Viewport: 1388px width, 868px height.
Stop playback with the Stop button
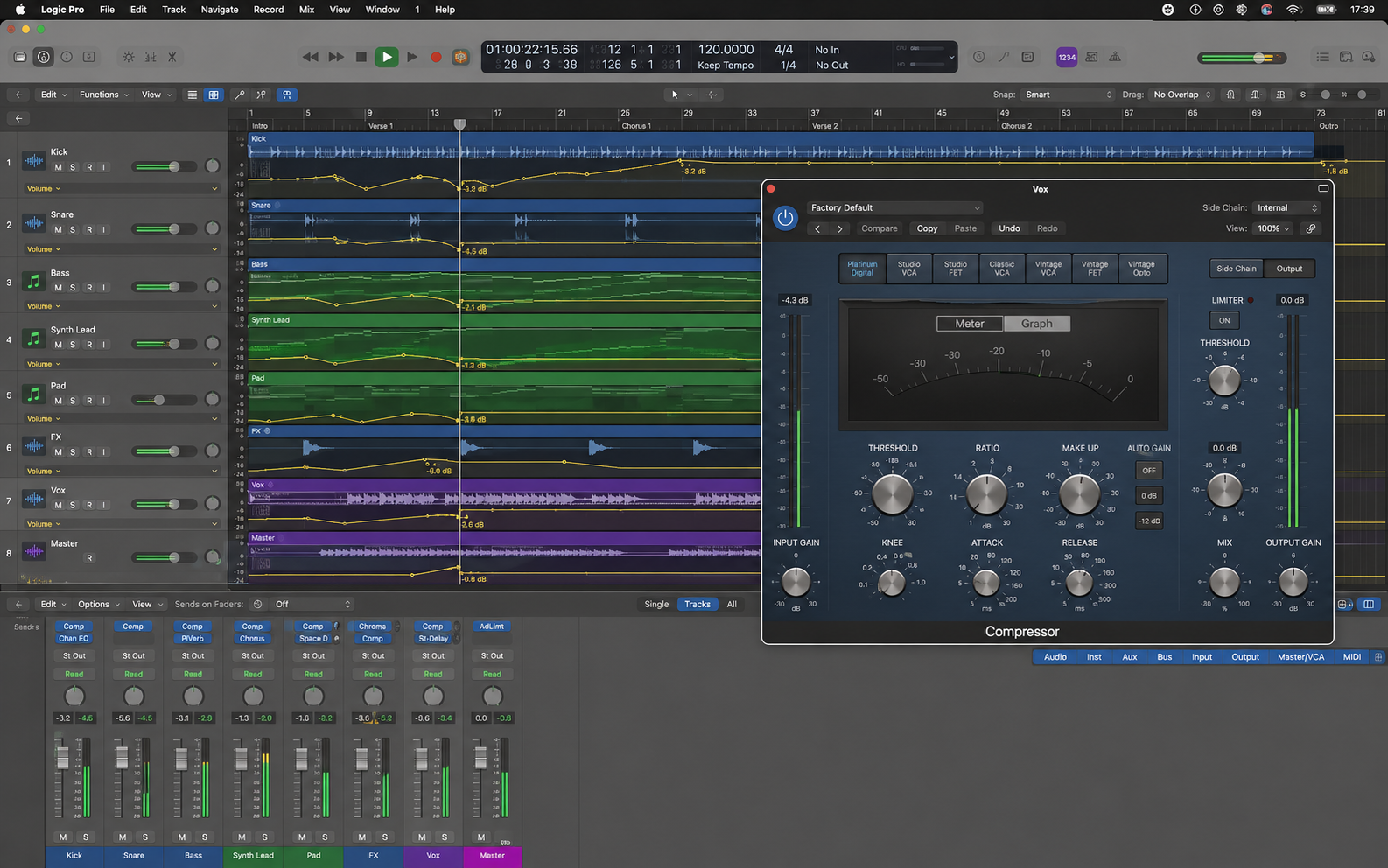361,57
